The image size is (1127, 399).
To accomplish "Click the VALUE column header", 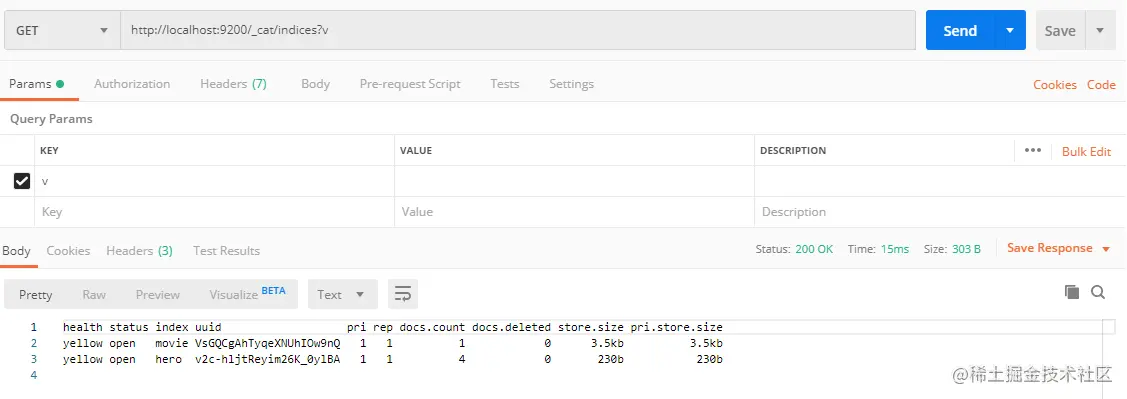I will (415, 151).
